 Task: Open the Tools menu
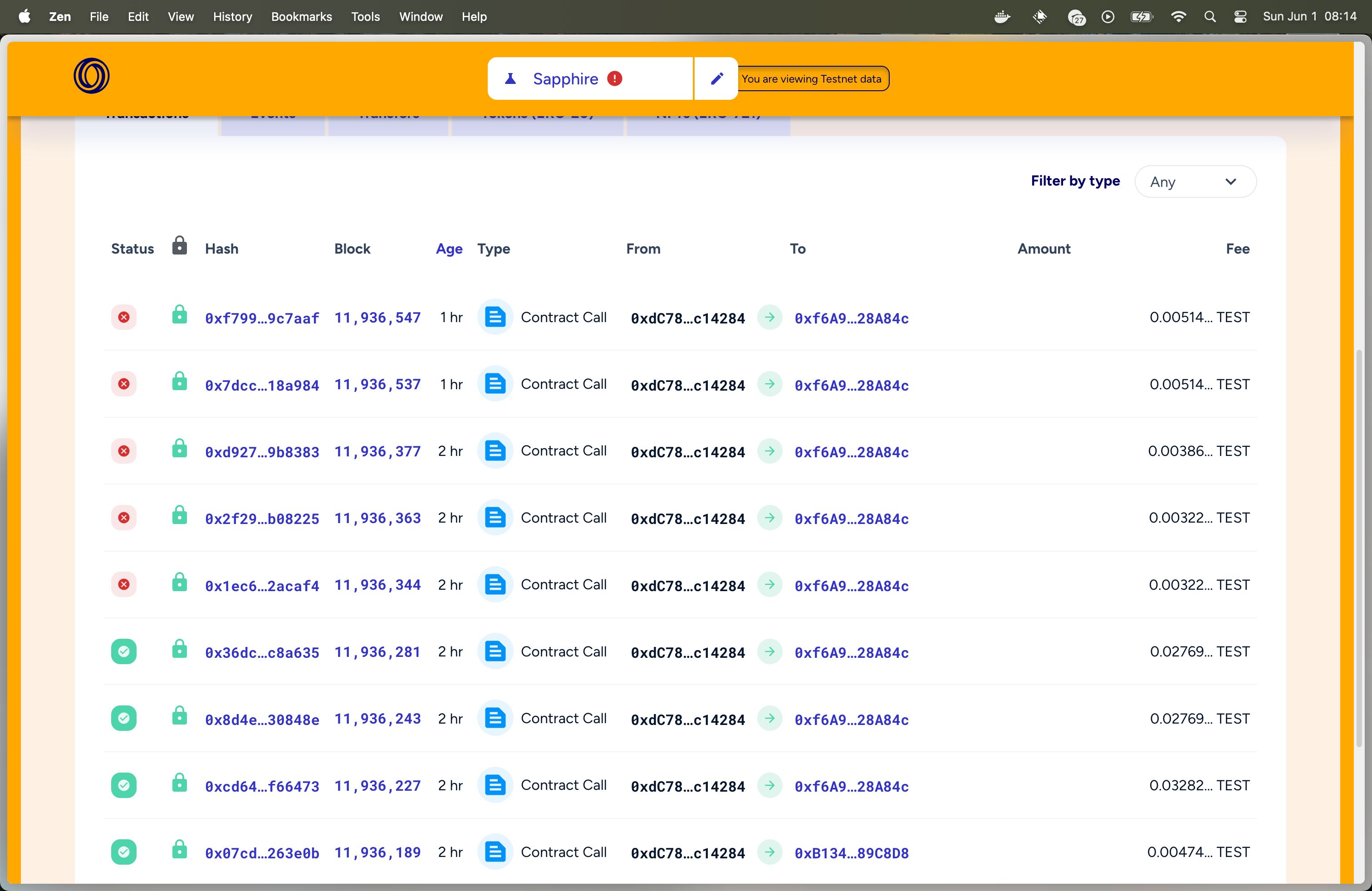click(x=366, y=17)
